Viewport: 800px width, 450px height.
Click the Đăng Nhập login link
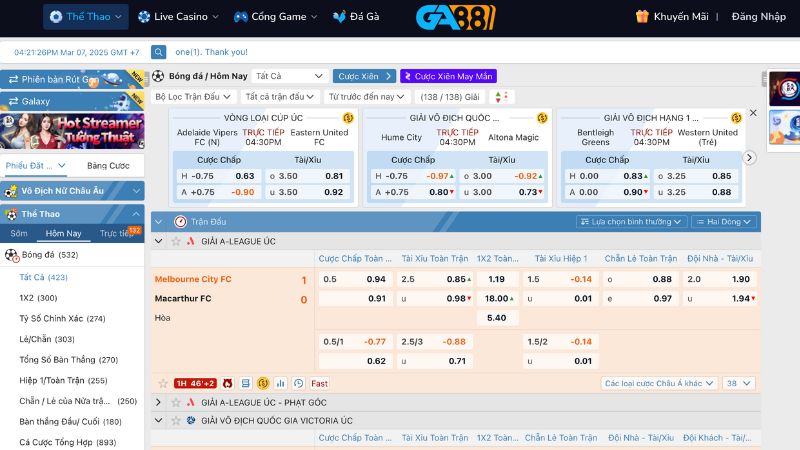(758, 17)
